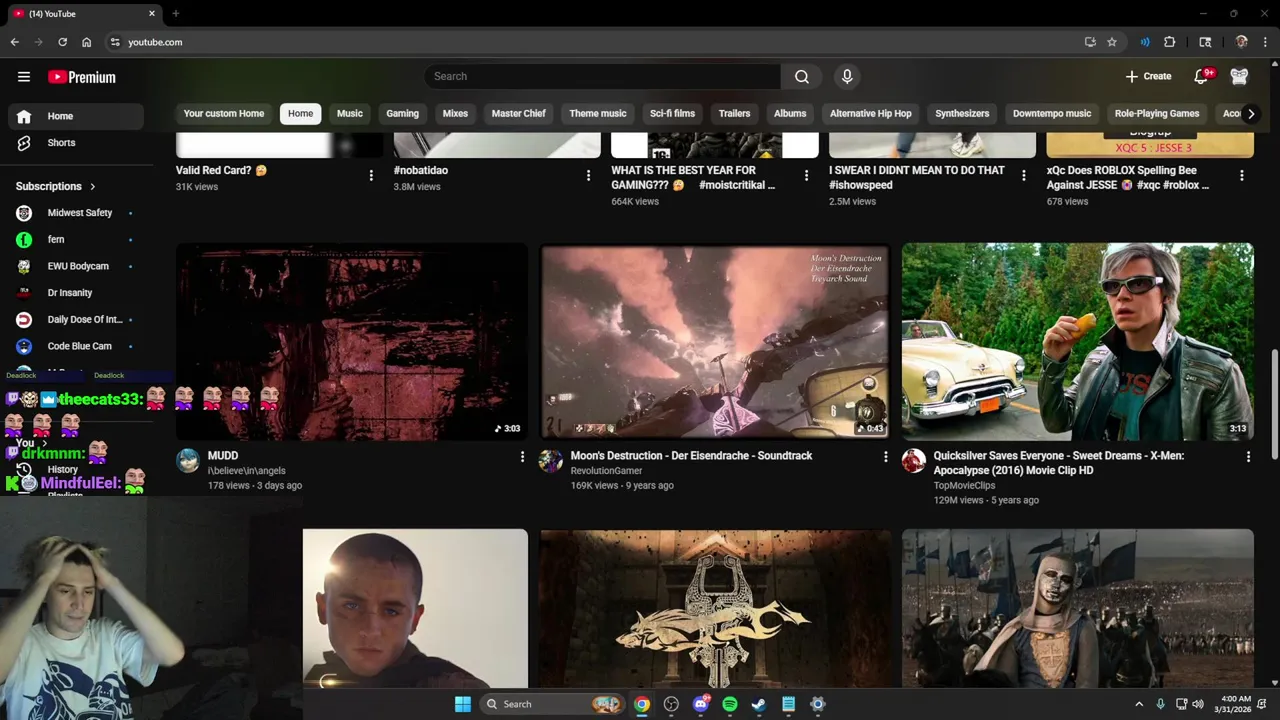The image size is (1280, 720).
Task: Open the notifications bell
Action: click(1202, 76)
